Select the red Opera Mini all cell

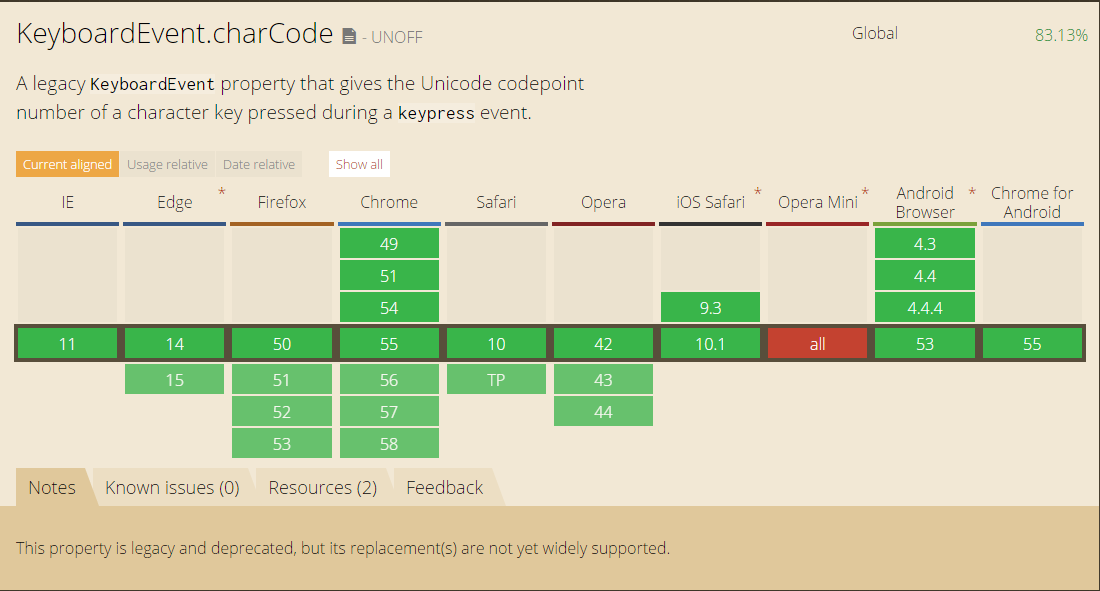[x=817, y=344]
